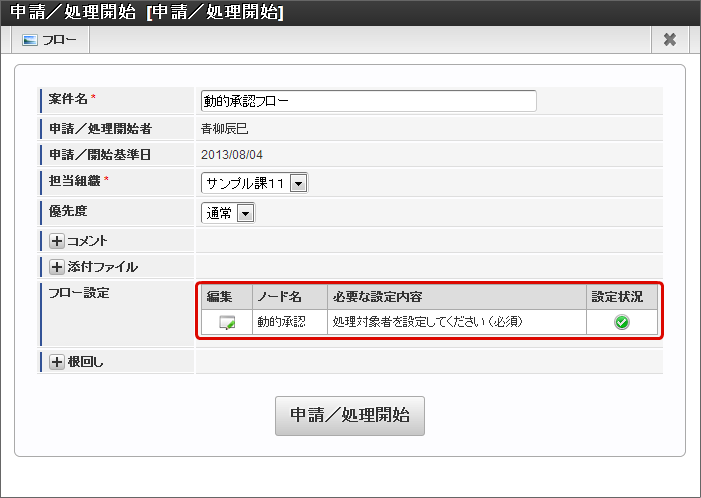Screen dimensions: 701x498
Task: Expand the コメント section
Action: [x=57, y=241]
